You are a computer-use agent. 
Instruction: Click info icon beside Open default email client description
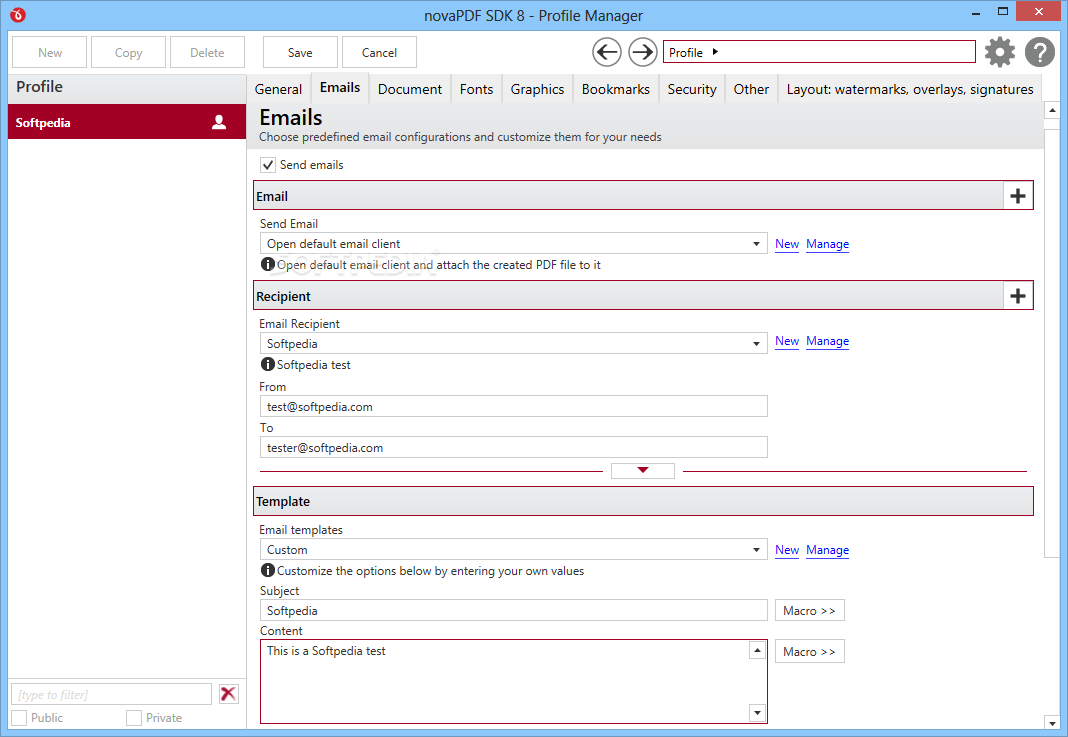tap(268, 264)
